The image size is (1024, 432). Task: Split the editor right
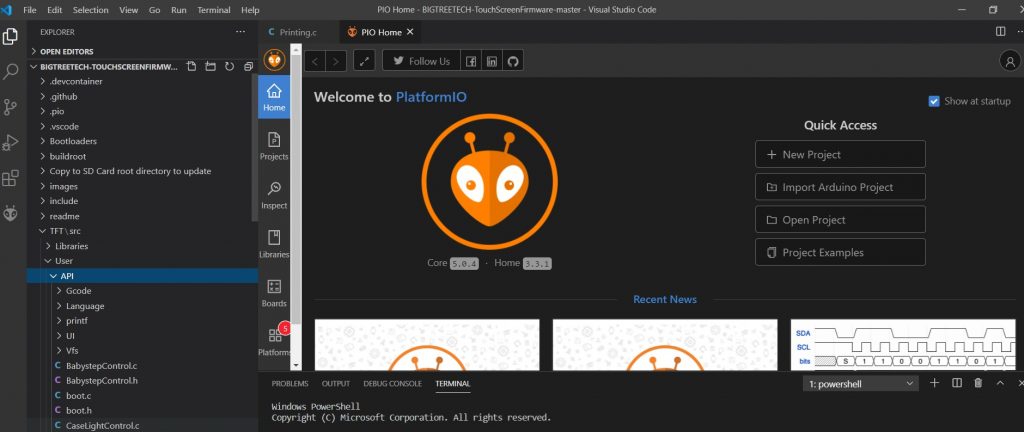[1000, 31]
